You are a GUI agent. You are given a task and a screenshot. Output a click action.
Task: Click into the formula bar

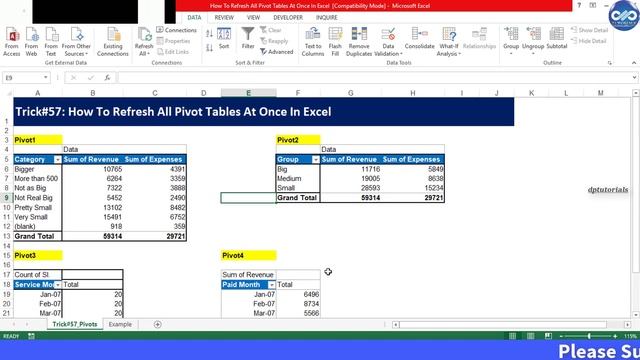click(x=373, y=78)
